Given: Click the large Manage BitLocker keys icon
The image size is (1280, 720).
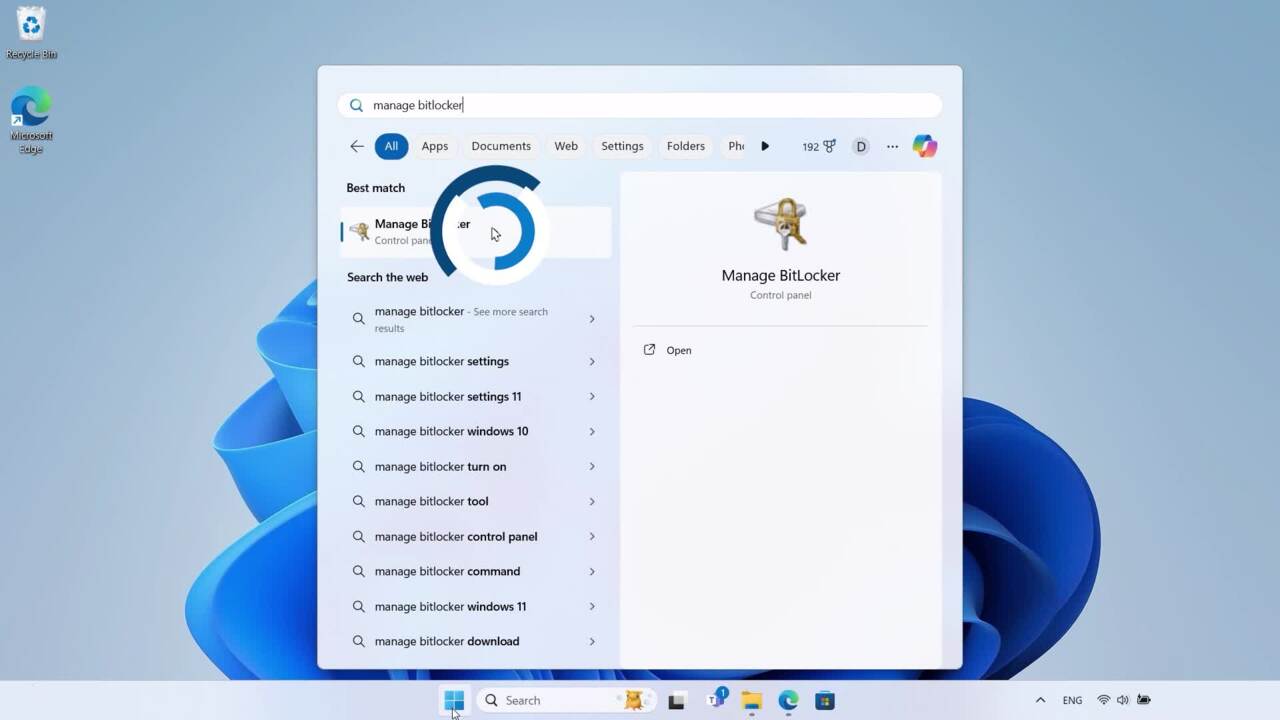Looking at the screenshot, I should pos(781,224).
